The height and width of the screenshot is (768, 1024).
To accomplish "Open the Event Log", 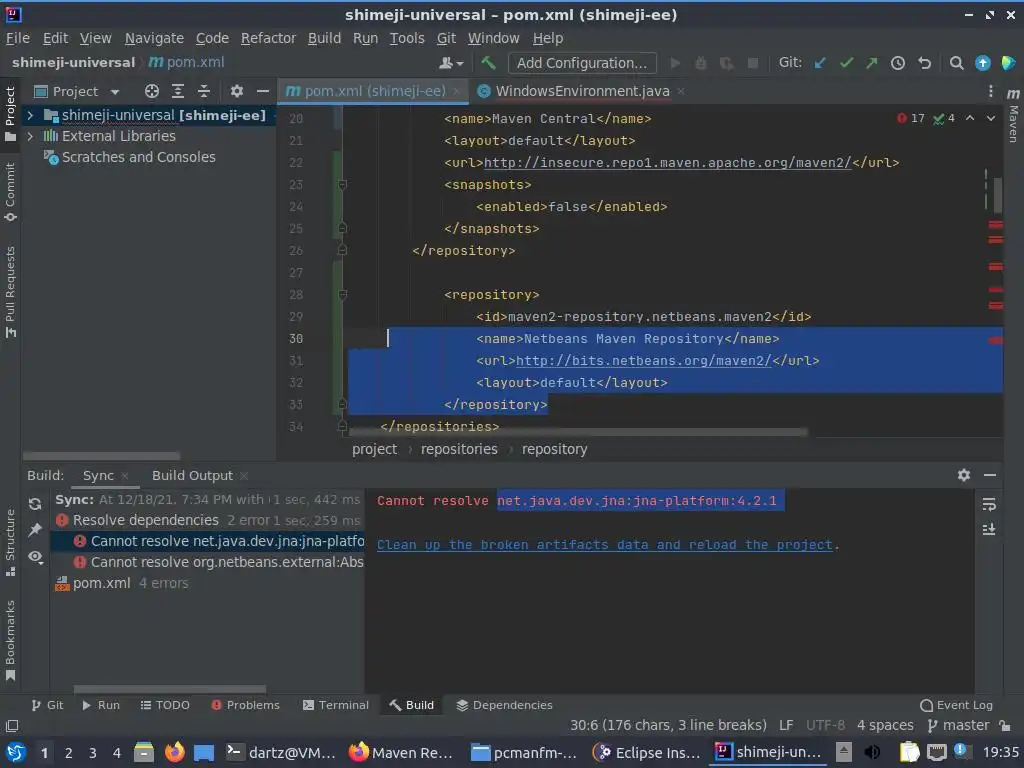I will click(x=956, y=705).
